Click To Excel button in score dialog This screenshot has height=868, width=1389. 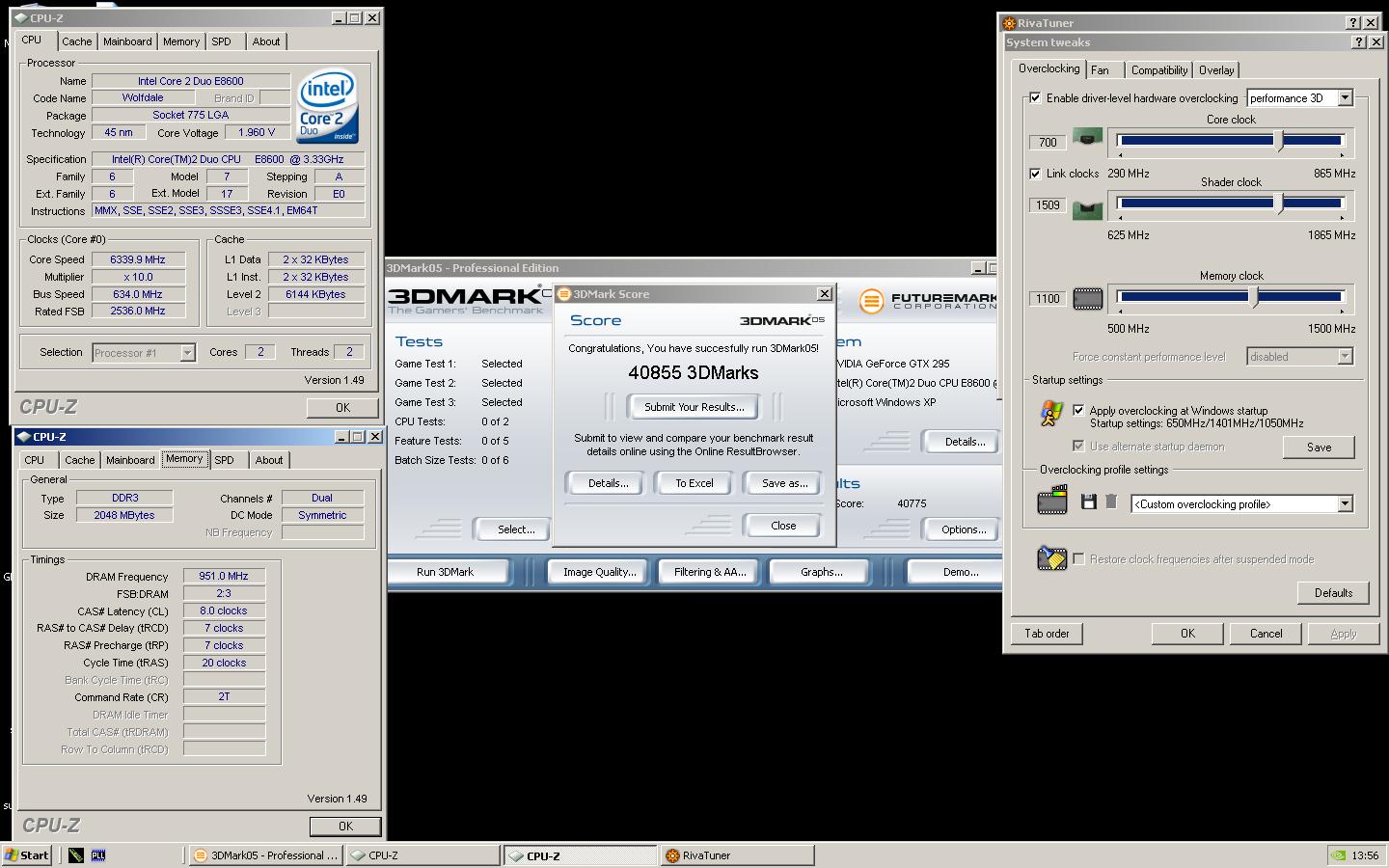pos(694,483)
